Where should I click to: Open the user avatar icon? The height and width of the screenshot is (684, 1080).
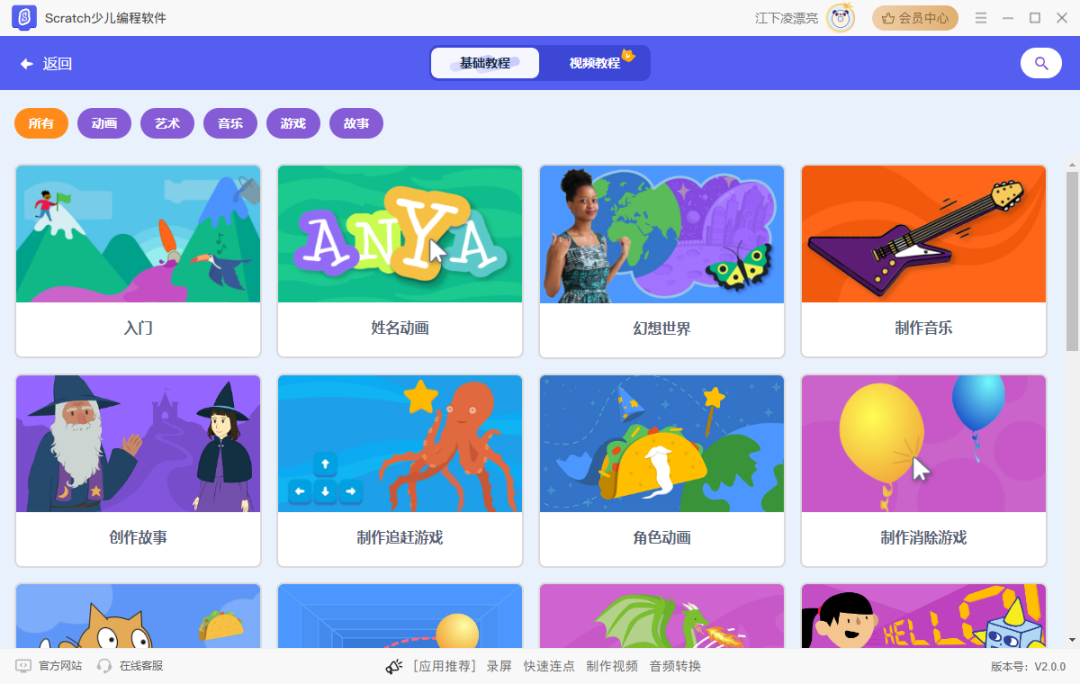pos(840,18)
